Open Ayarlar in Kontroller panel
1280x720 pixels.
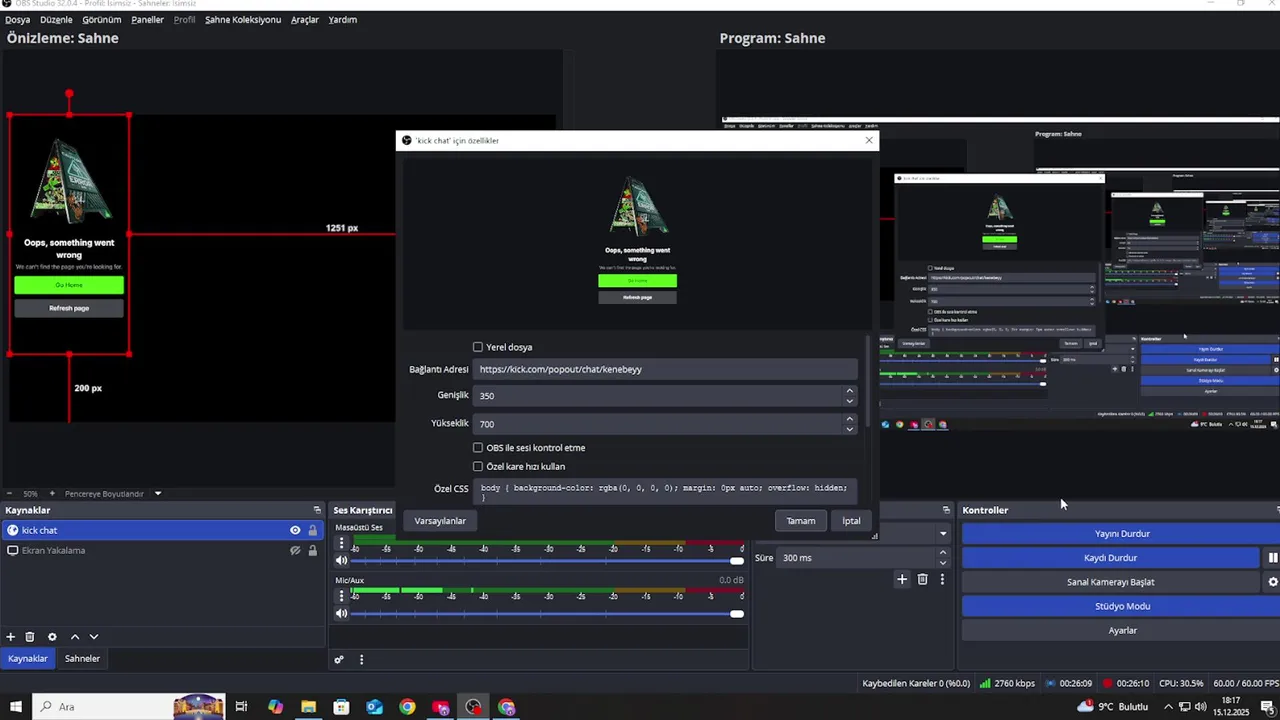point(1122,631)
